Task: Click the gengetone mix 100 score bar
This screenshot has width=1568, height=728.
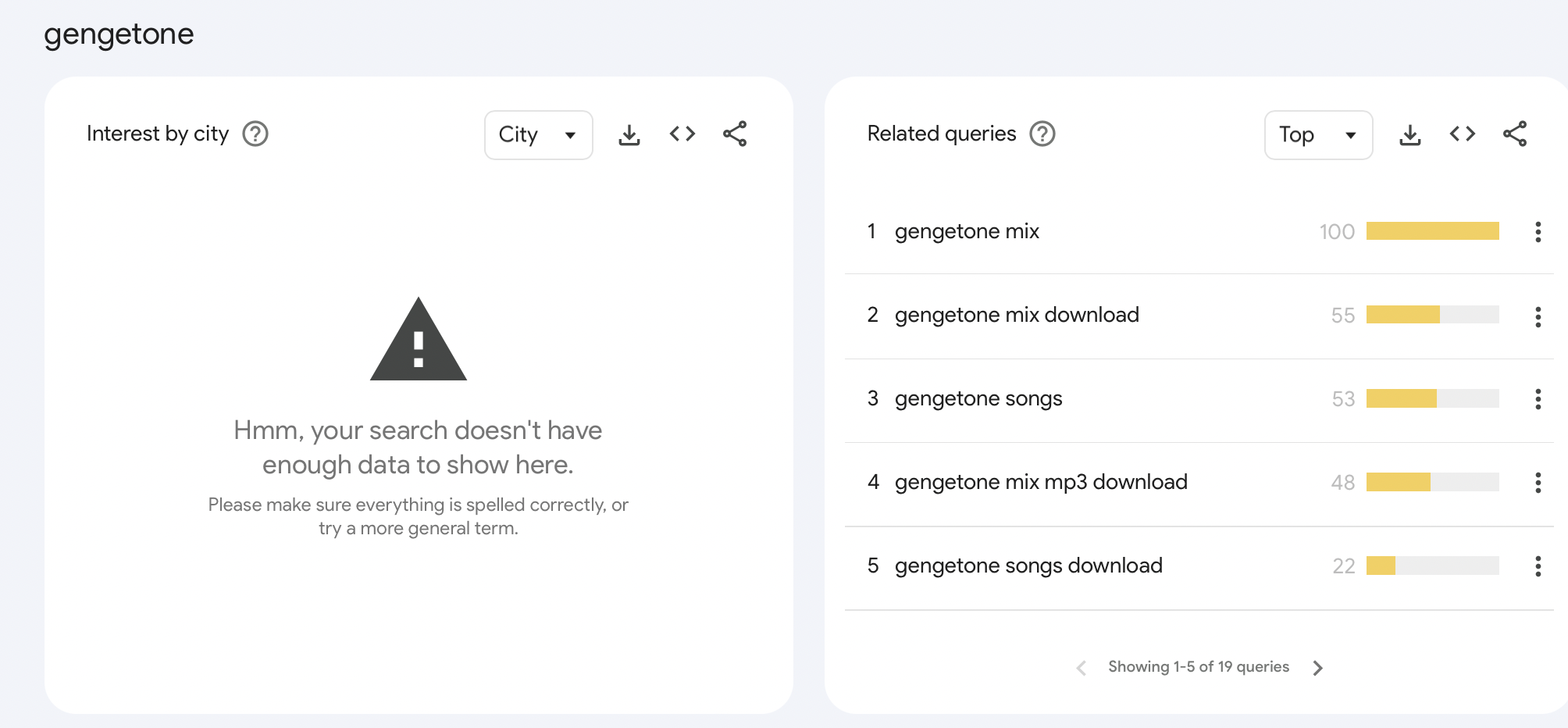Action: tap(1432, 231)
